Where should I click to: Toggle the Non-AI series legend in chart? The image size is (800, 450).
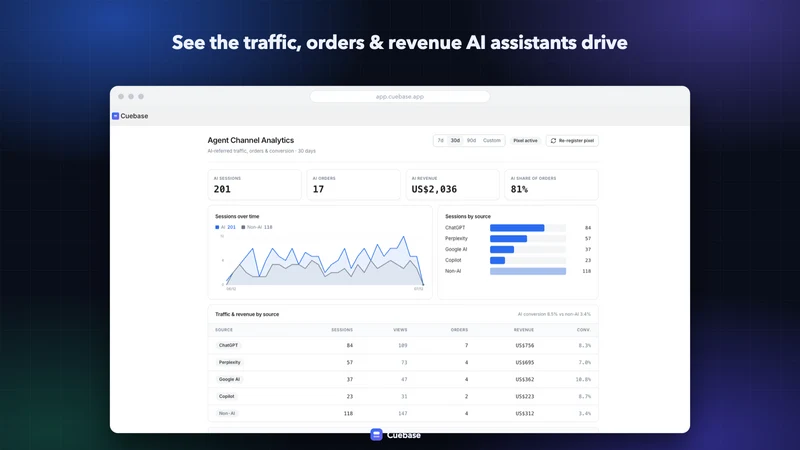click(257, 227)
